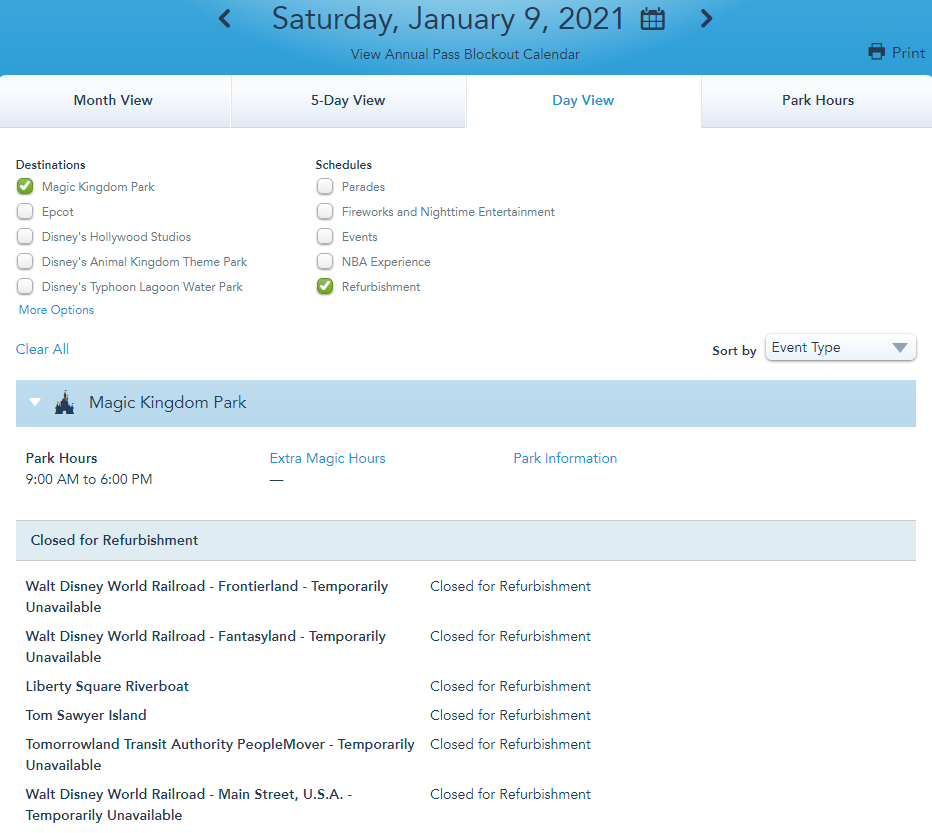
Task: Check the Fireworks and Nighttime Entertainment box
Action: pos(325,212)
